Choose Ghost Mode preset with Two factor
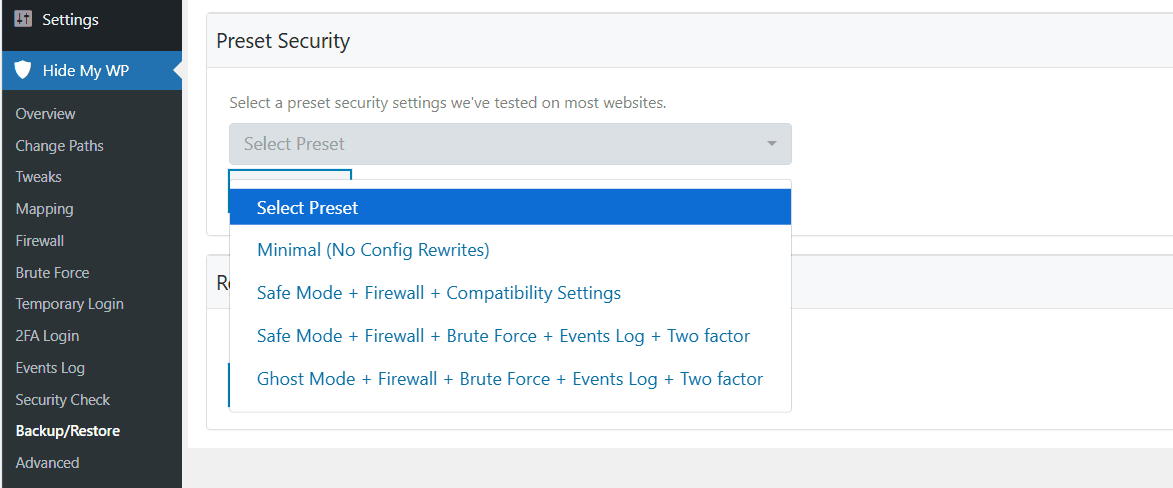Viewport: 1173px width, 488px height. click(x=510, y=379)
